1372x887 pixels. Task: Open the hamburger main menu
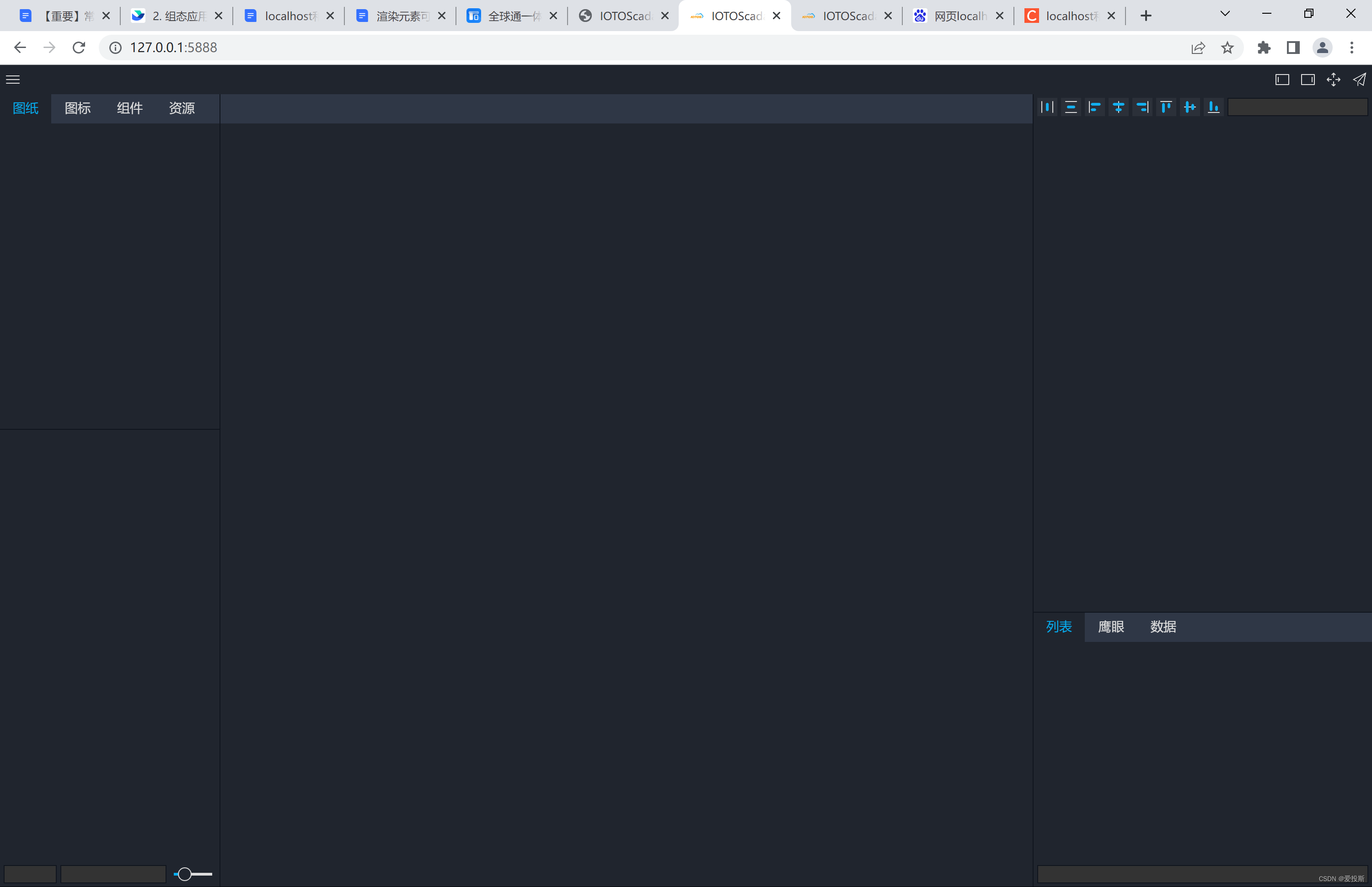[x=13, y=80]
